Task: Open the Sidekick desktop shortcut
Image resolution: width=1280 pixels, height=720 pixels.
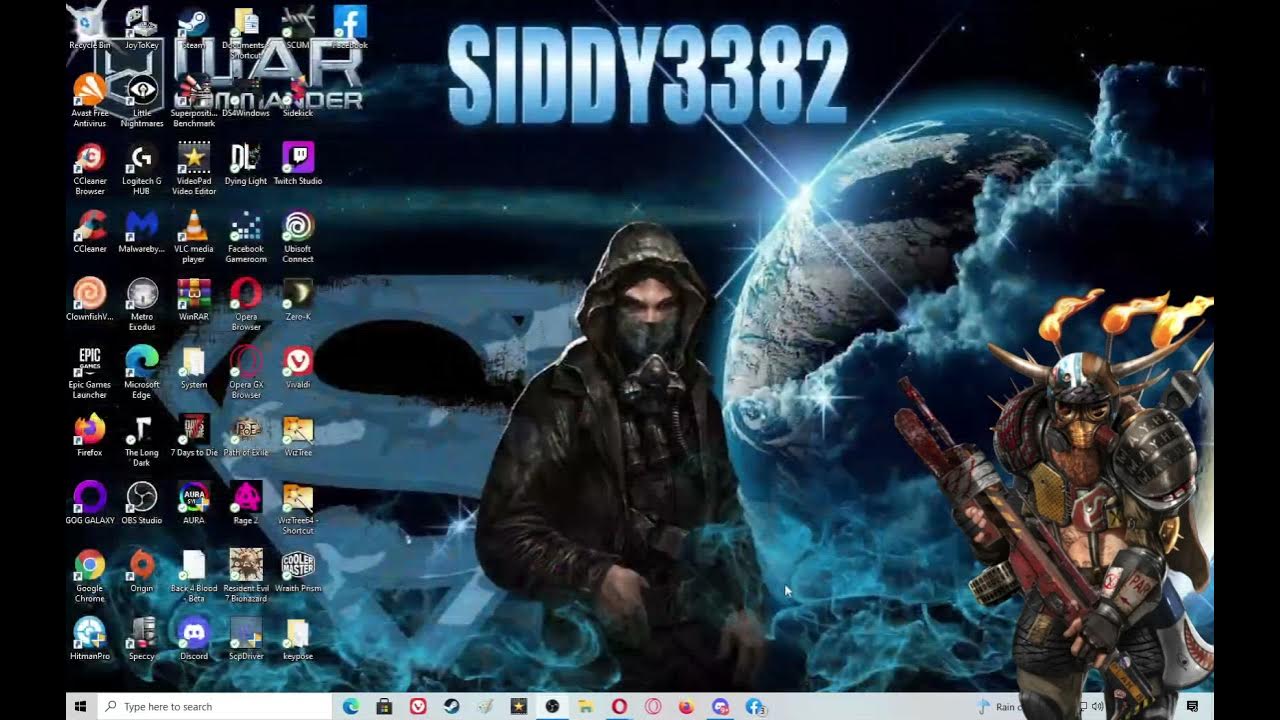Action: click(298, 96)
